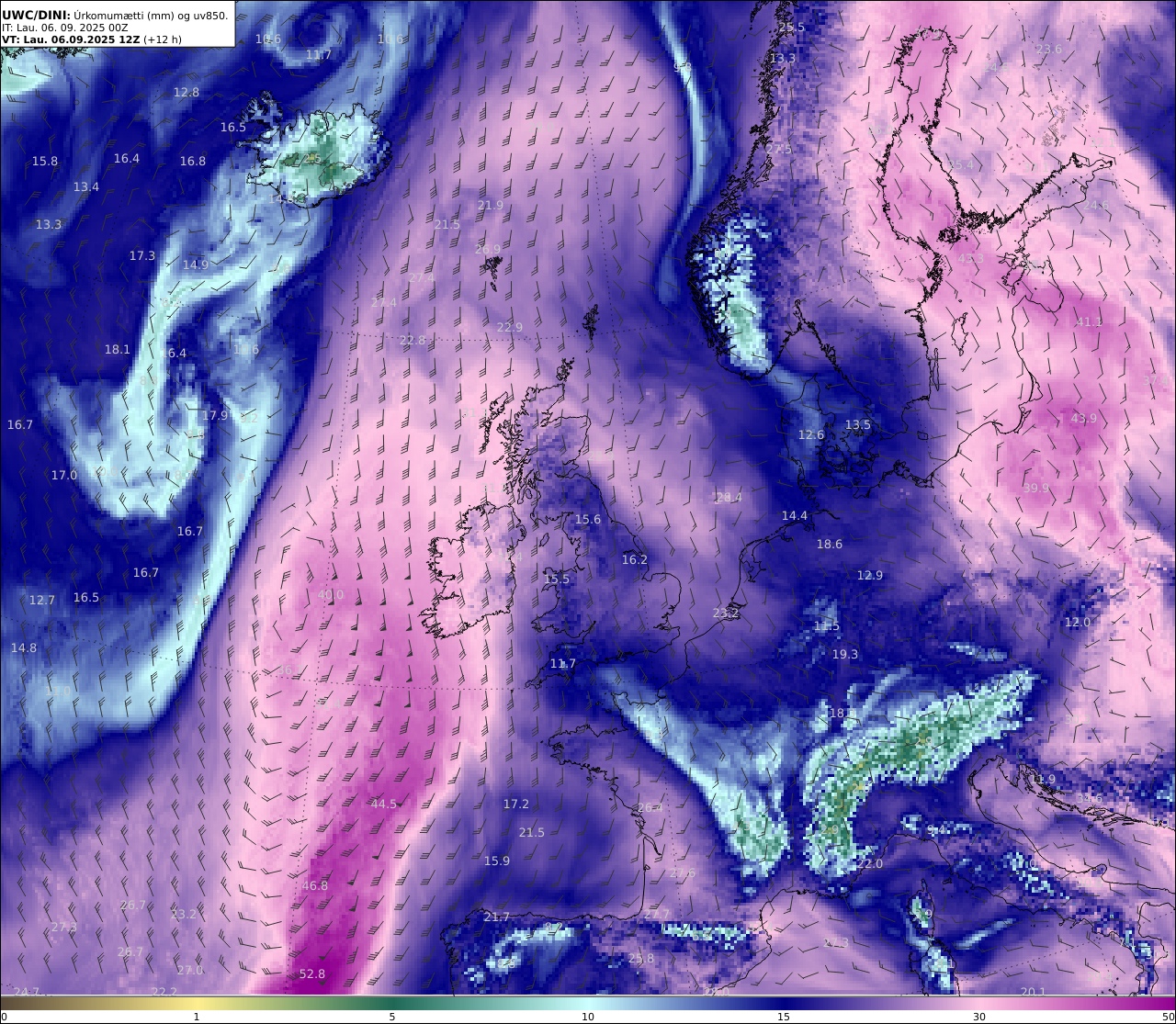This screenshot has width=1176, height=1024.
Task: Select the 14.9 map value
Action: pyautogui.click(x=196, y=264)
